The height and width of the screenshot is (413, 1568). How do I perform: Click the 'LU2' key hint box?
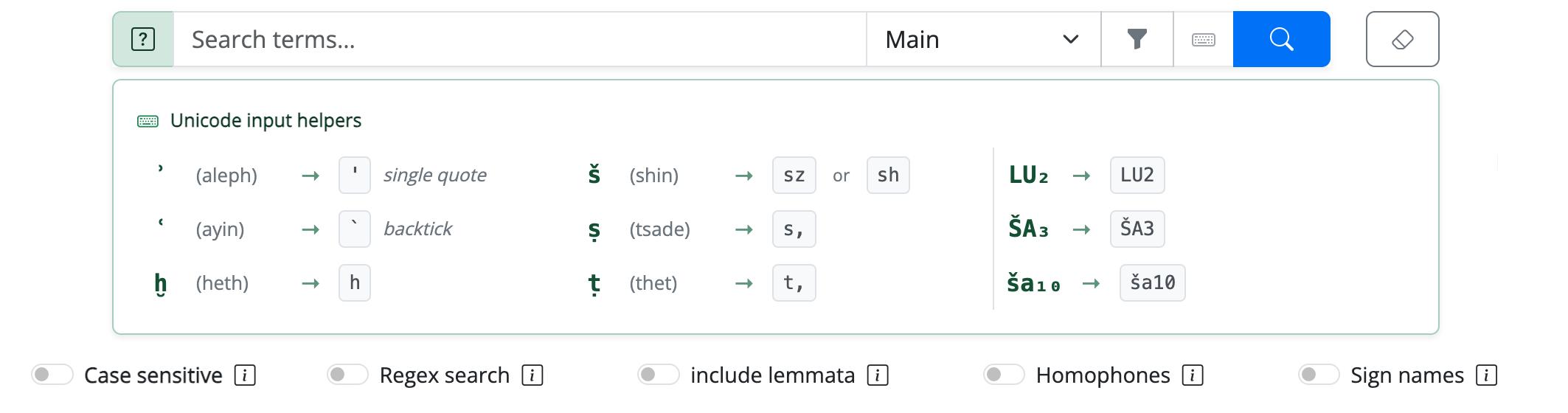pyautogui.click(x=1137, y=176)
